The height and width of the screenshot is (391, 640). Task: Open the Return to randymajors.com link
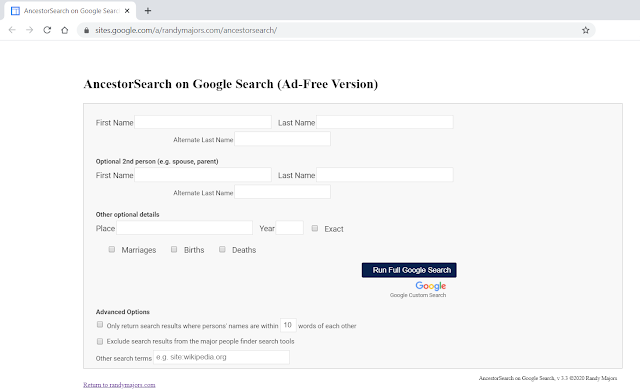pyautogui.click(x=119, y=385)
